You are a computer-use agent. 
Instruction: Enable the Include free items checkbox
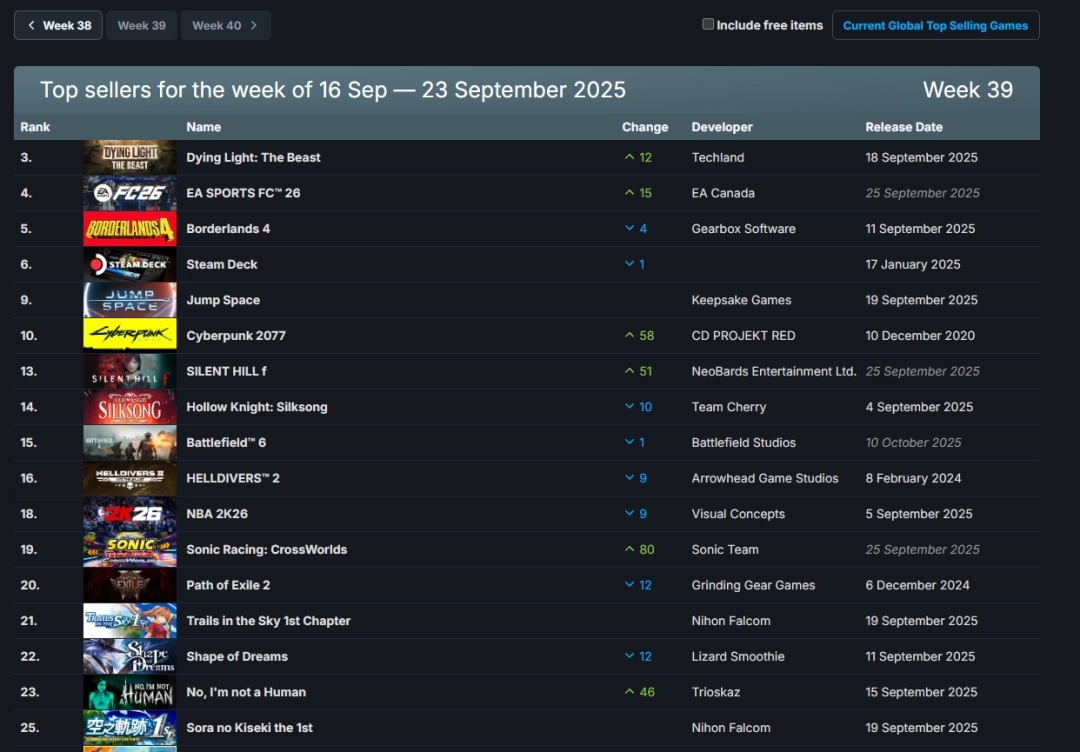(708, 25)
